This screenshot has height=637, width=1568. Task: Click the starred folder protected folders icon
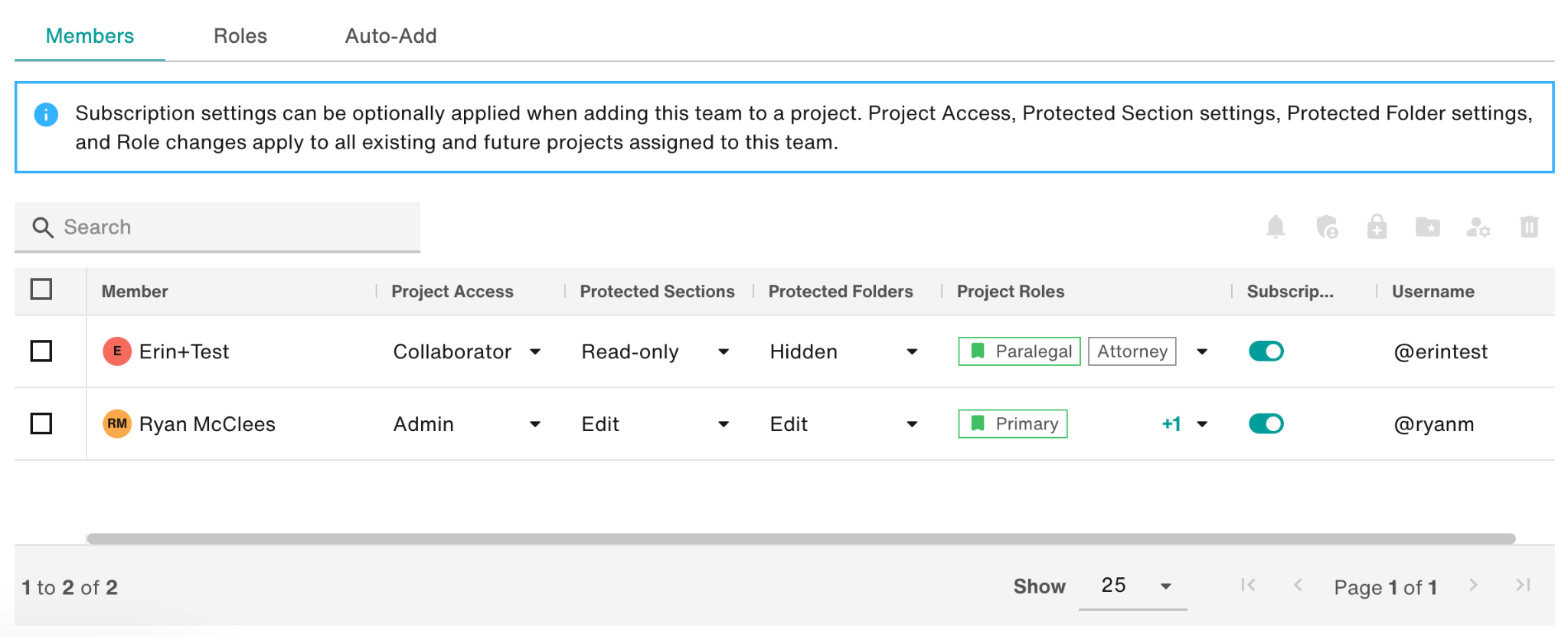tap(1428, 227)
